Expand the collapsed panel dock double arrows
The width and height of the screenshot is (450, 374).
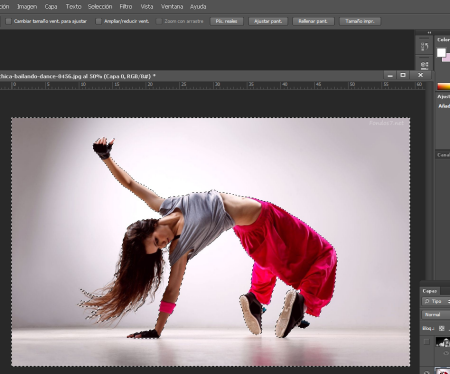(429, 33)
